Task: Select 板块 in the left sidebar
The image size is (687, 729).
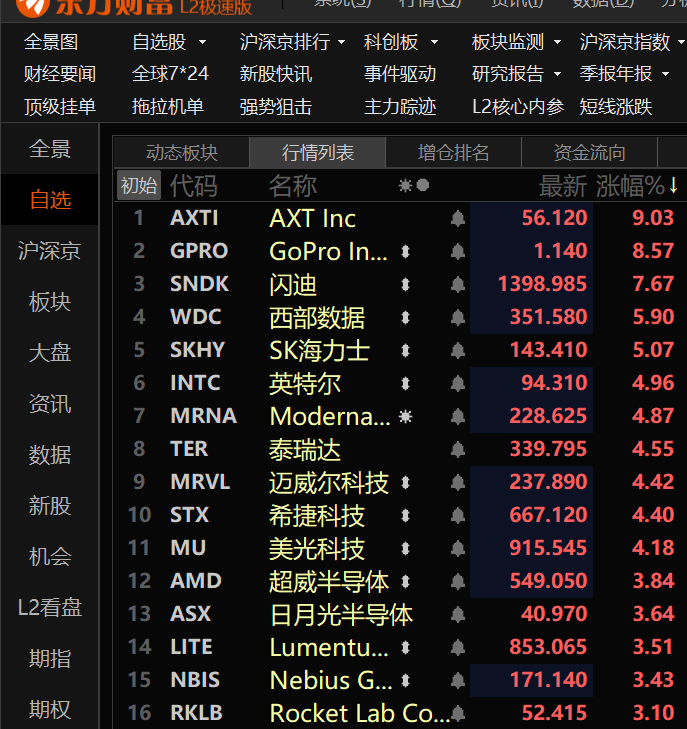Action: [x=50, y=302]
